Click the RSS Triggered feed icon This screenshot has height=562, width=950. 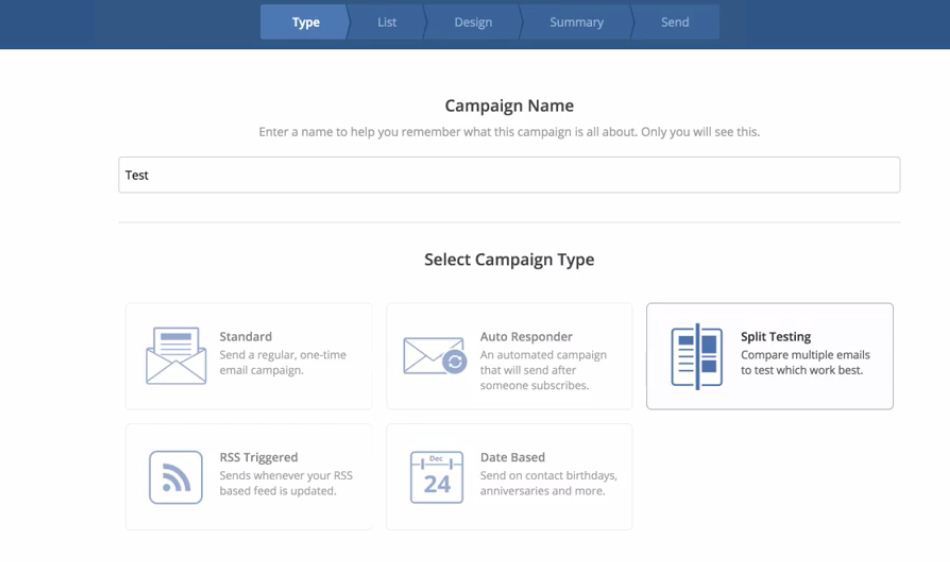pos(176,477)
